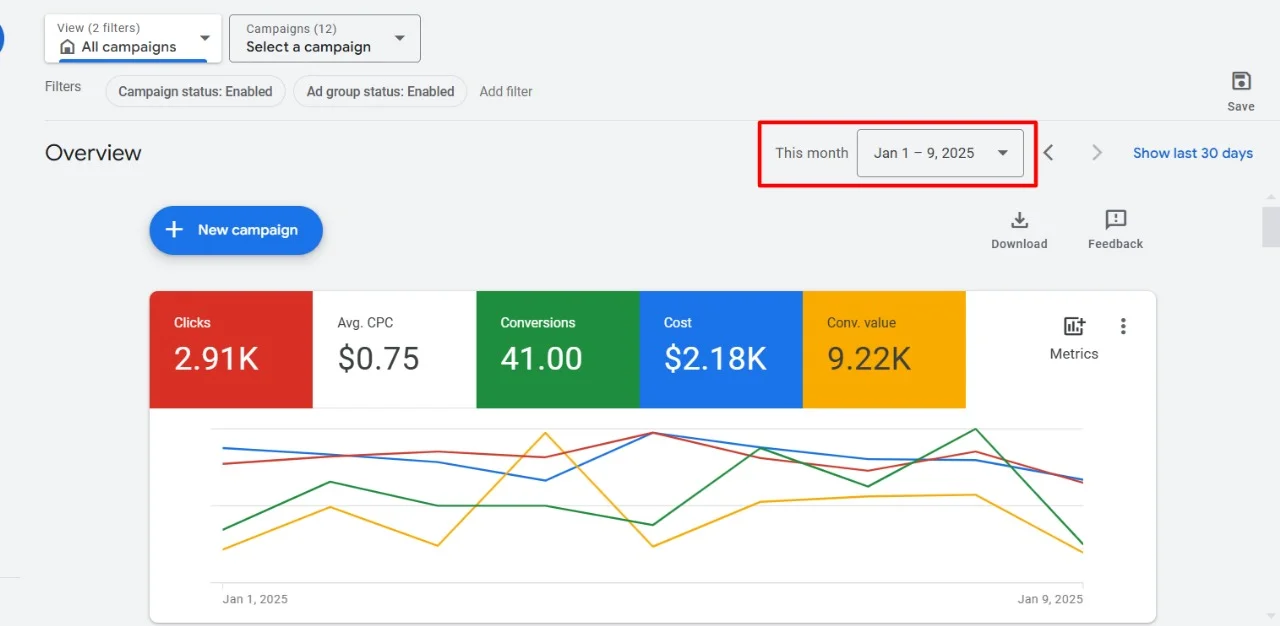The height and width of the screenshot is (626, 1280).
Task: Go to next date range arrow
Action: coord(1097,153)
